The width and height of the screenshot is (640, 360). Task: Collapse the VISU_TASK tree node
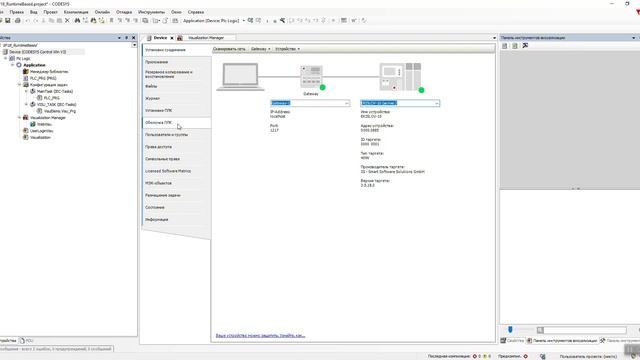click(26, 104)
